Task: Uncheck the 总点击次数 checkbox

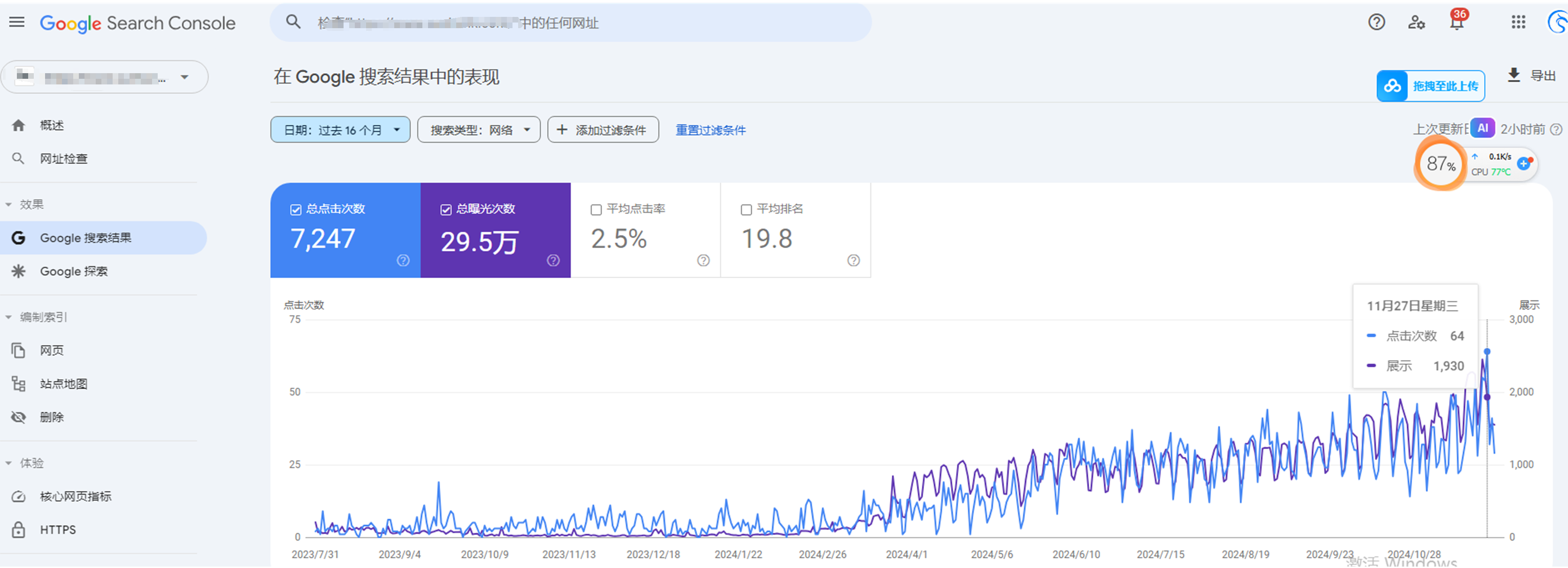Action: pyautogui.click(x=296, y=210)
